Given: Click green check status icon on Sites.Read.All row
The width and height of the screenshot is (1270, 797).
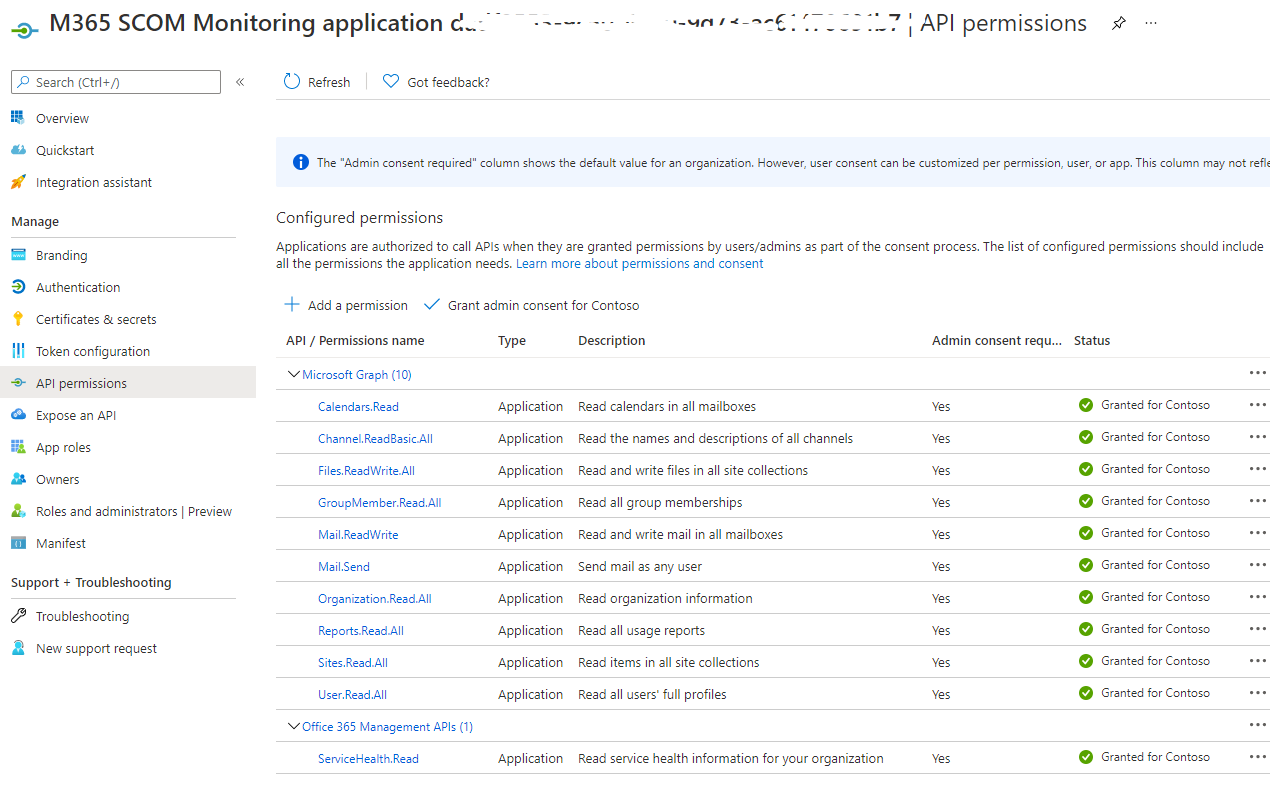Looking at the screenshot, I should pos(1086,661).
